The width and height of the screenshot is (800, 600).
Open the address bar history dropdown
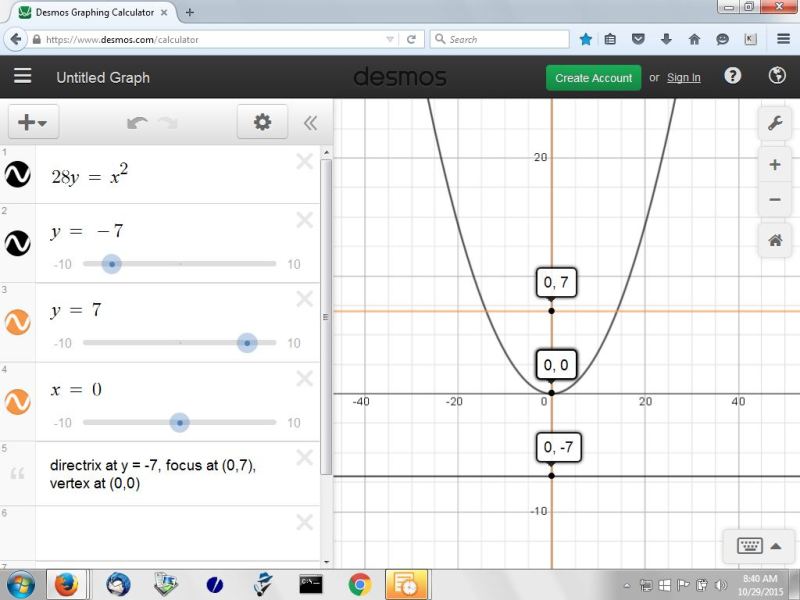pyautogui.click(x=390, y=39)
